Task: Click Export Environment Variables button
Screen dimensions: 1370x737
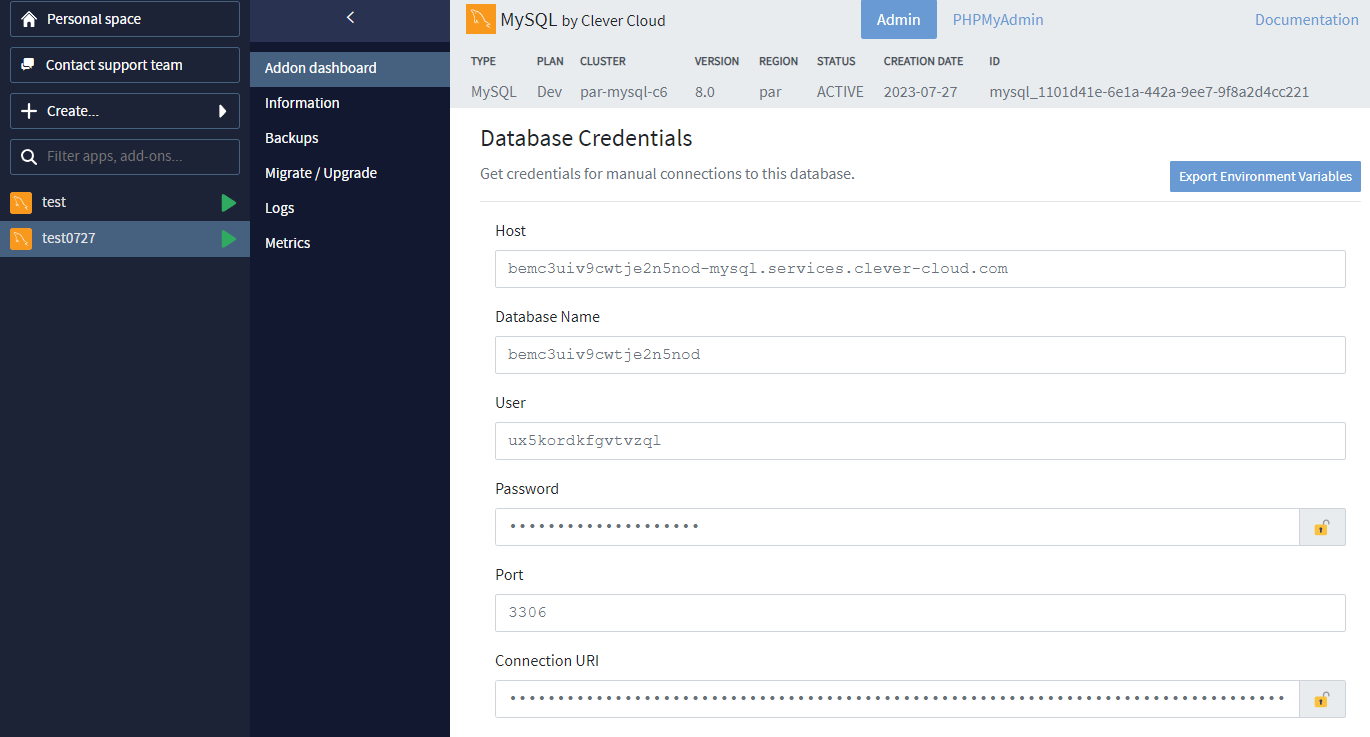Action: coord(1265,176)
